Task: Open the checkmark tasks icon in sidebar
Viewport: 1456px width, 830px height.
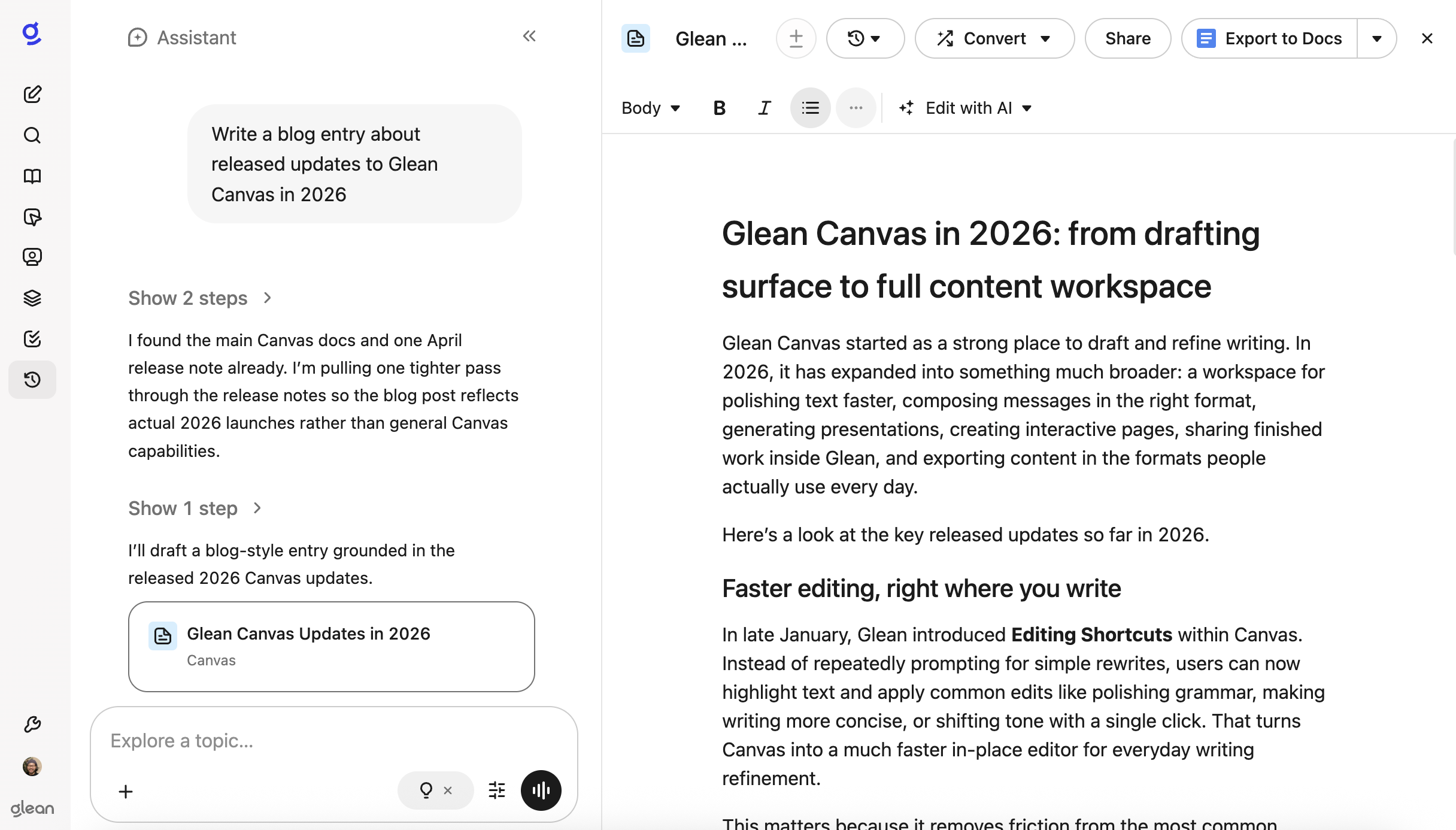Action: 32,339
